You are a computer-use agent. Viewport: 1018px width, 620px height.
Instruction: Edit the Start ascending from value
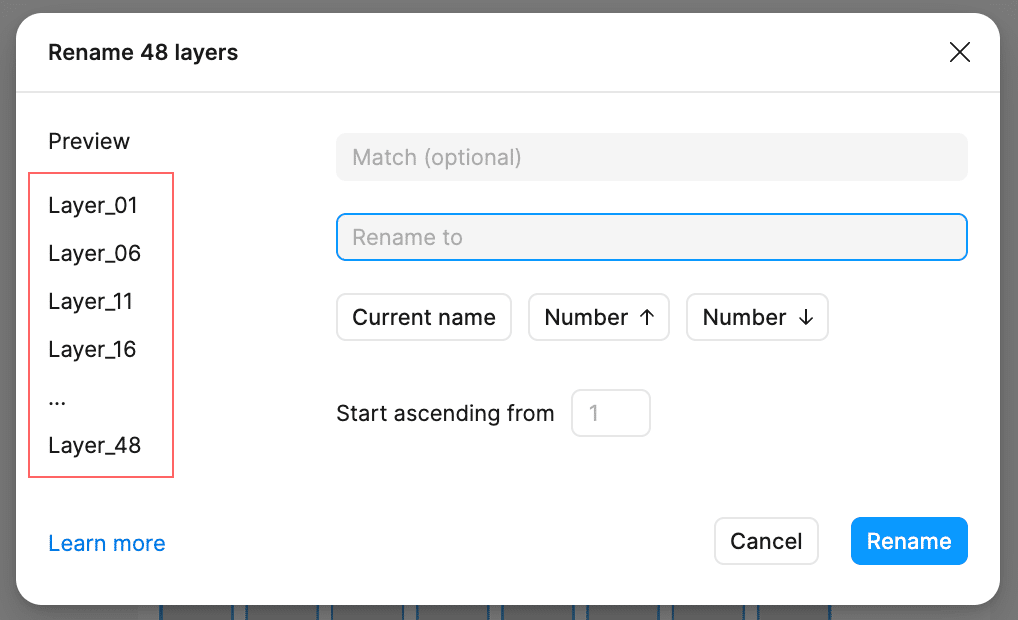pos(611,413)
